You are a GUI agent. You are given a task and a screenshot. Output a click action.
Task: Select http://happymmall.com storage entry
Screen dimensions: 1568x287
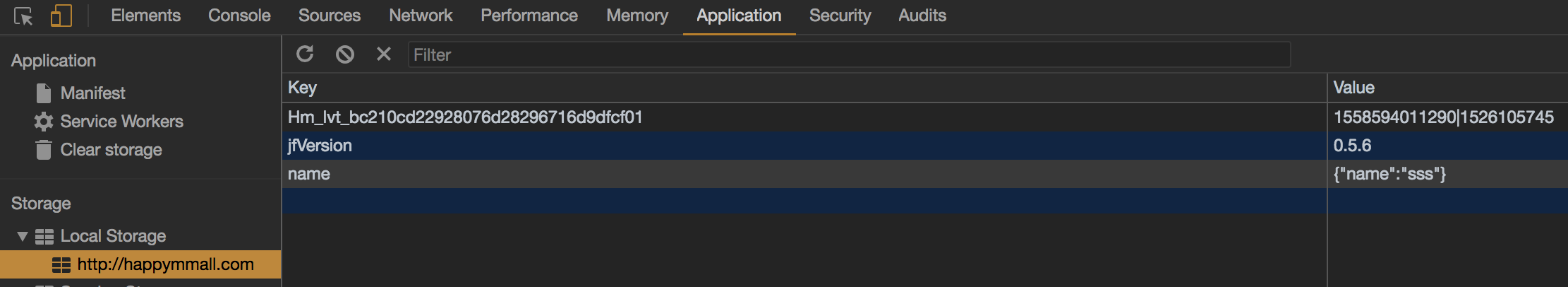165,264
